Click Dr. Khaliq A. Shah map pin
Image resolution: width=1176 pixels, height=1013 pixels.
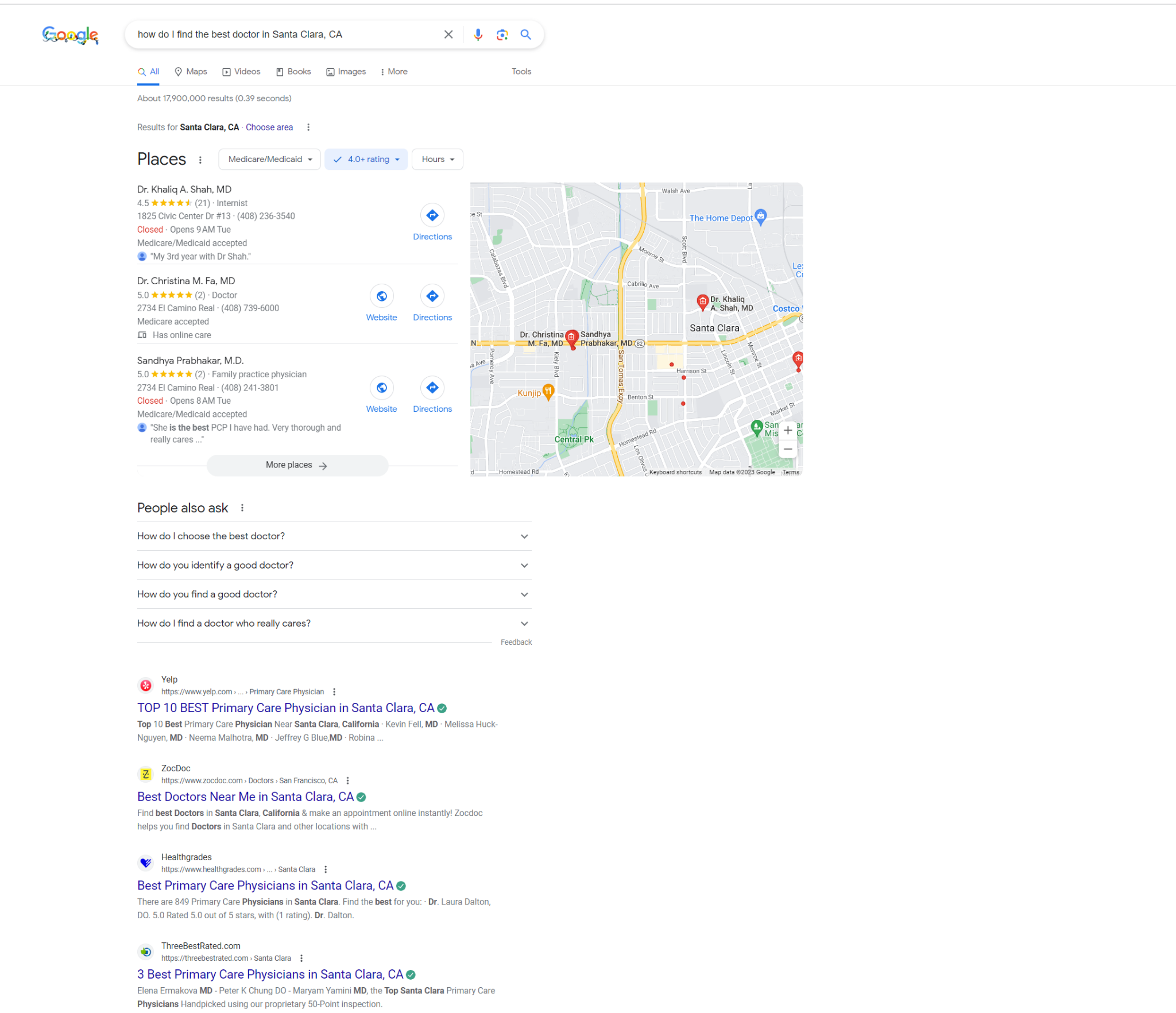pyautogui.click(x=702, y=303)
